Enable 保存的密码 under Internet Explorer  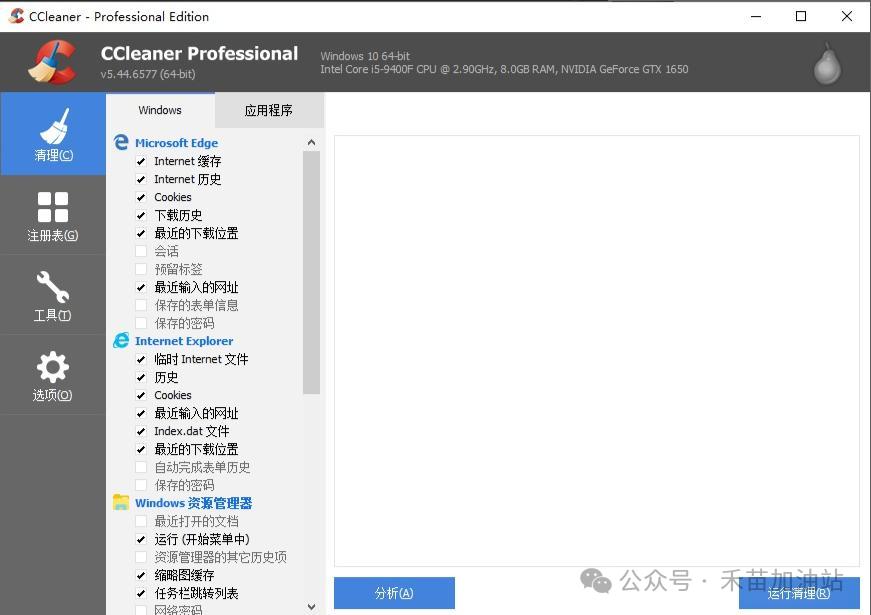pos(141,485)
